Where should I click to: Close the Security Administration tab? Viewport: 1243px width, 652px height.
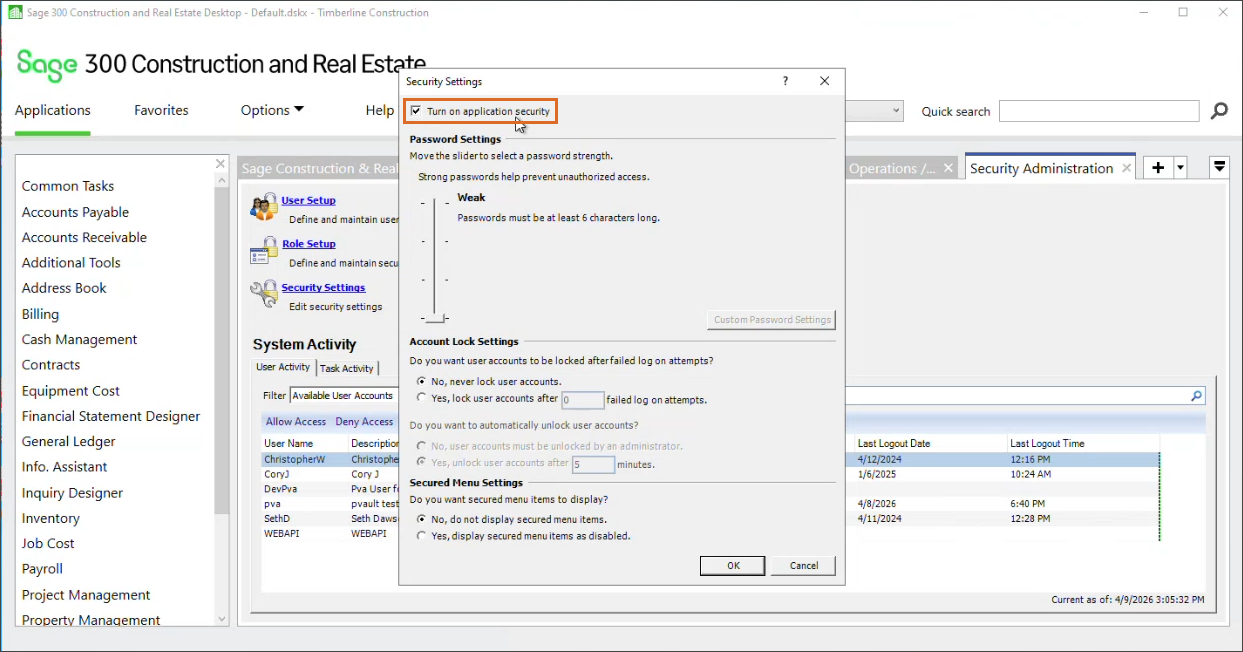(1127, 168)
